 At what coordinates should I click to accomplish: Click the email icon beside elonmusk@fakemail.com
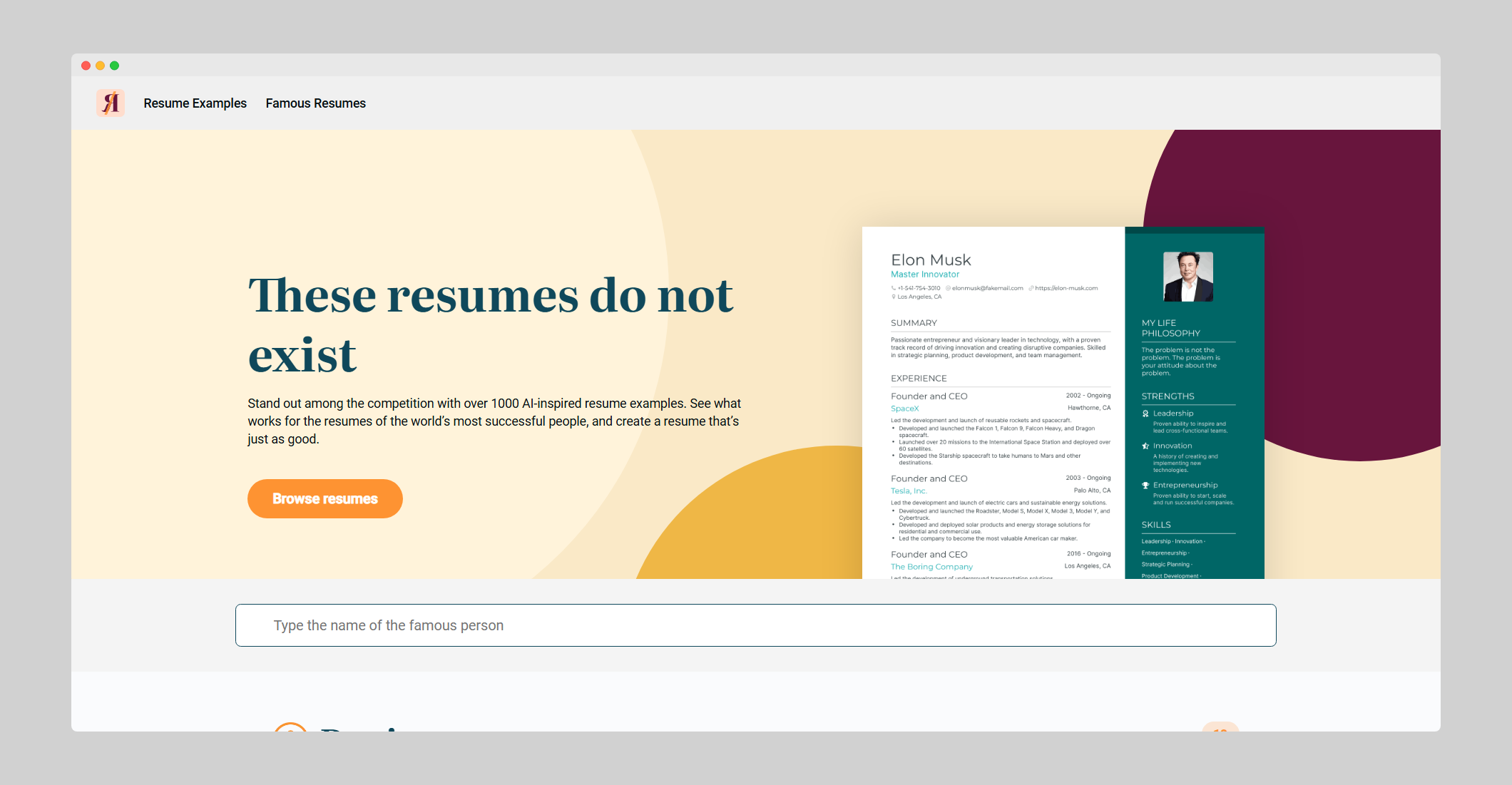(x=948, y=288)
